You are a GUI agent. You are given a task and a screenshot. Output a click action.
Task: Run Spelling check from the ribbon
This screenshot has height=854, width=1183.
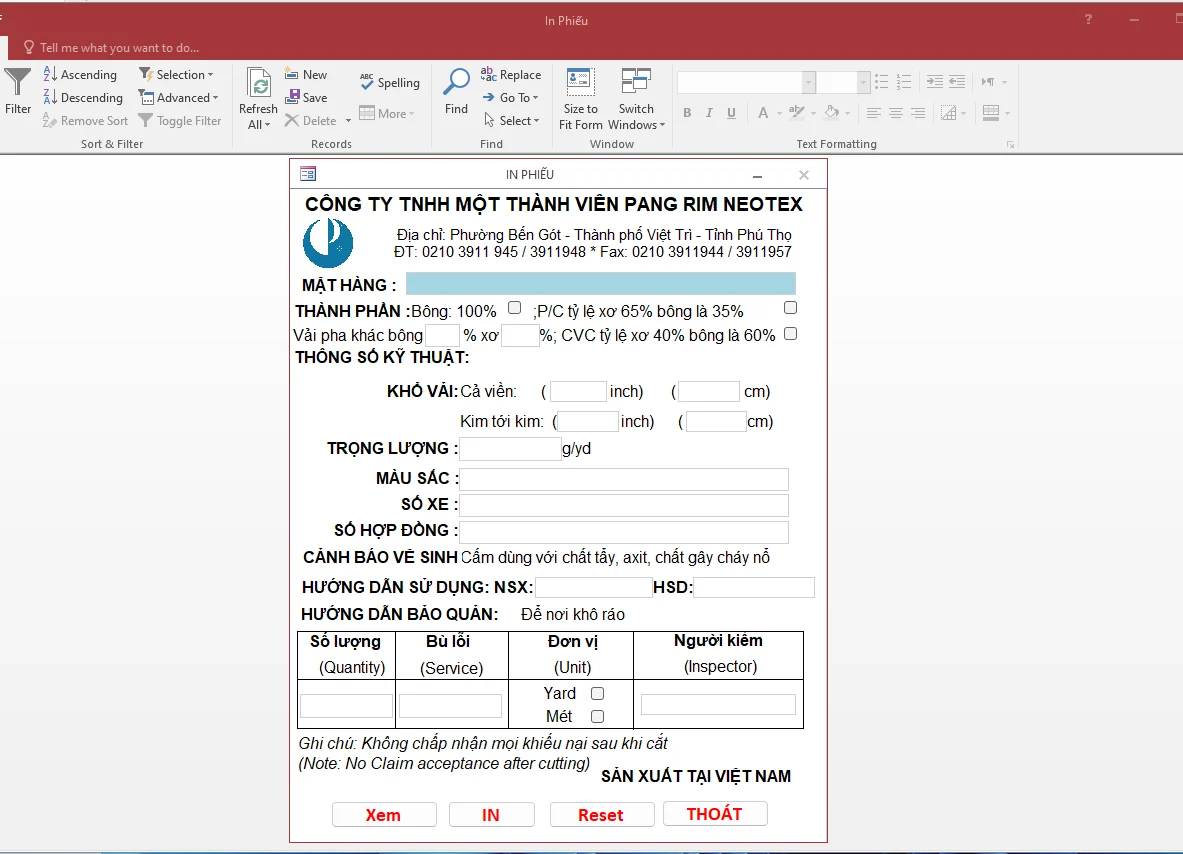[x=390, y=83]
